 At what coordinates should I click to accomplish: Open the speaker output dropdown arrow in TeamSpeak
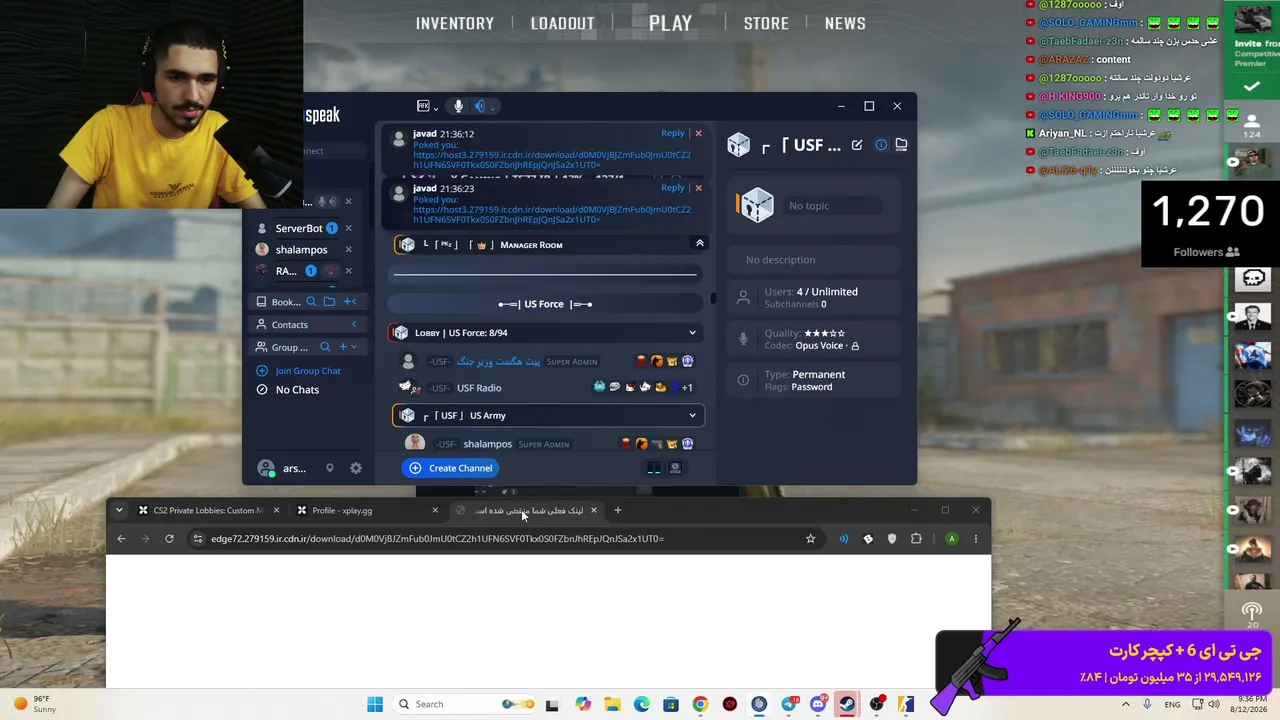point(492,107)
